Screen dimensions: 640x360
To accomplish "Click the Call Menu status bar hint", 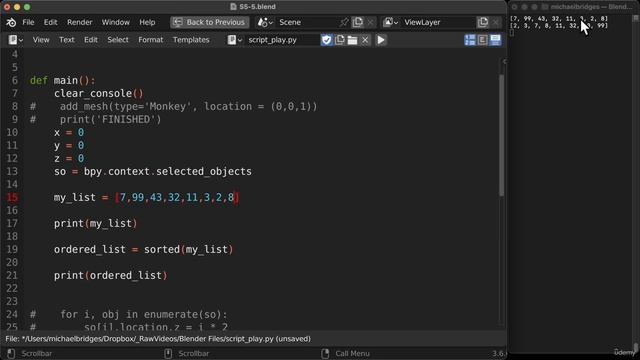I will click(x=352, y=353).
